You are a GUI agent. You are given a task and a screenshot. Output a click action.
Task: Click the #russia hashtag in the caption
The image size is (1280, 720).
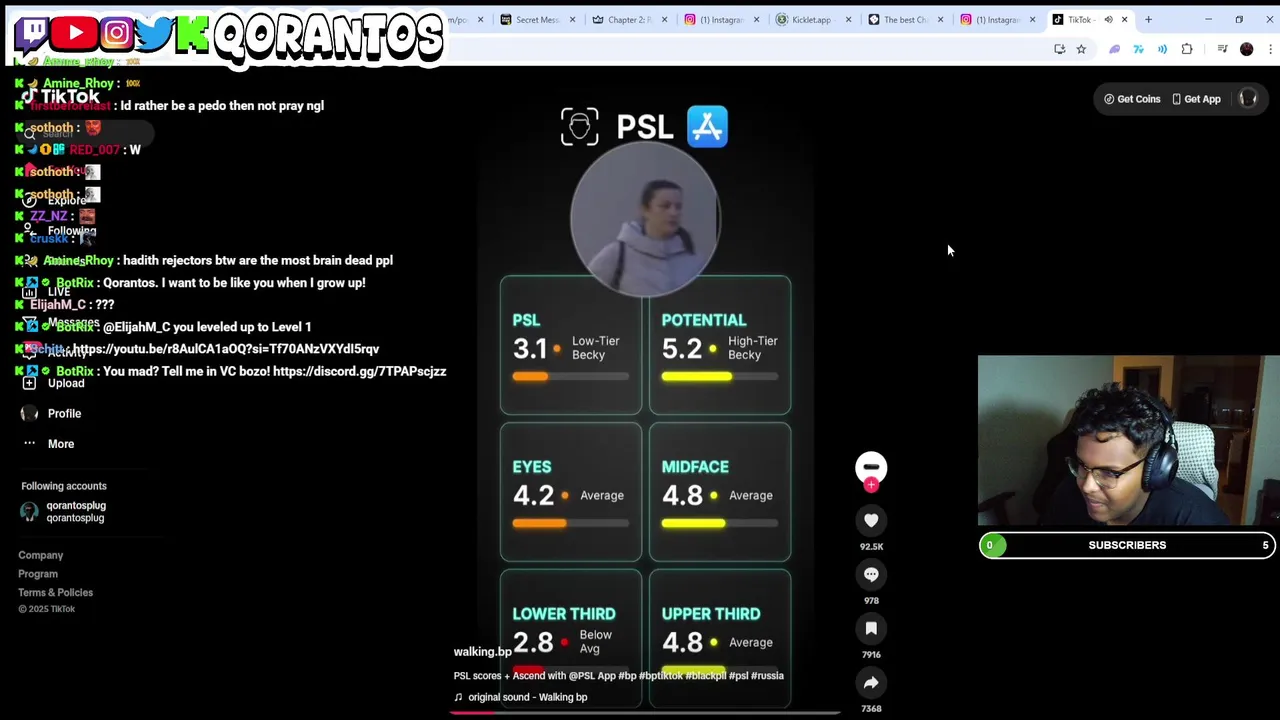click(x=767, y=676)
